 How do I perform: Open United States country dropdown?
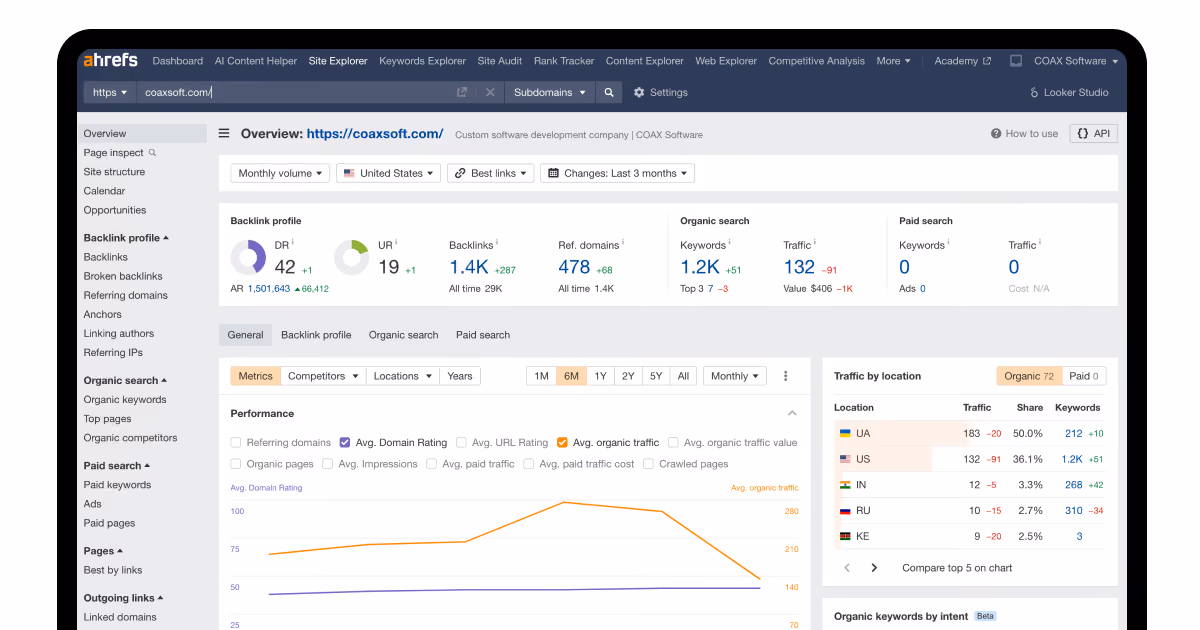point(388,173)
